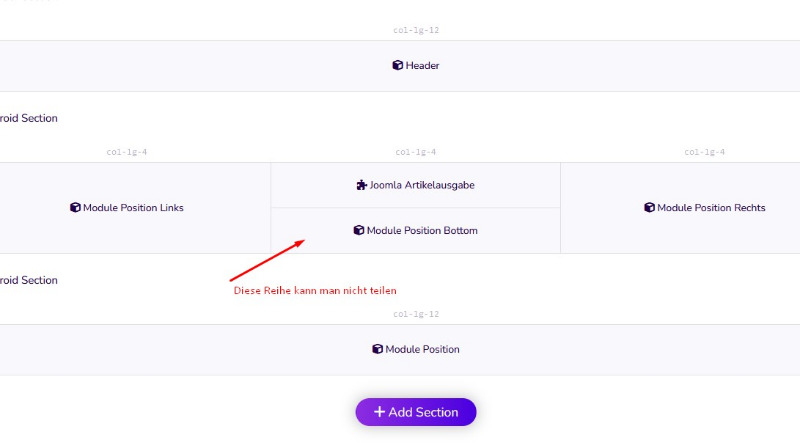Image resolution: width=800 pixels, height=443 pixels.
Task: Select the Section title above the bottom Module Position
Action: tap(29, 280)
